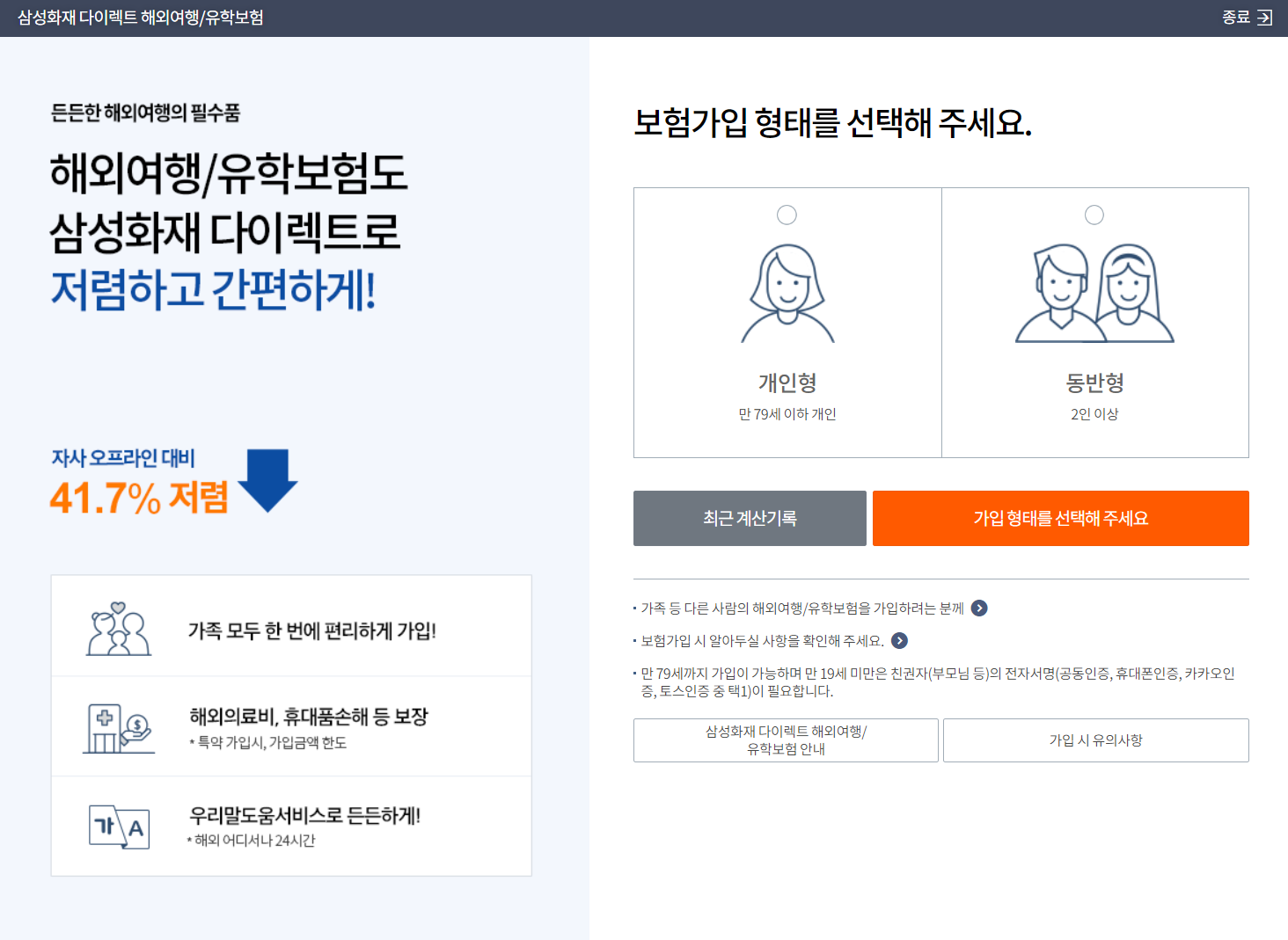1288x940 pixels.
Task: Click the 41.7% 저렴 text
Action: click(x=139, y=498)
